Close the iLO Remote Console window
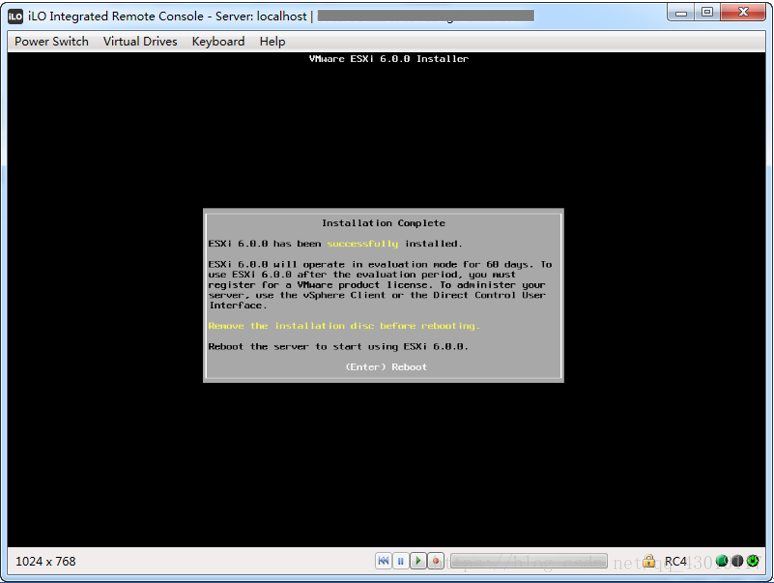774x583 pixels. click(x=743, y=12)
